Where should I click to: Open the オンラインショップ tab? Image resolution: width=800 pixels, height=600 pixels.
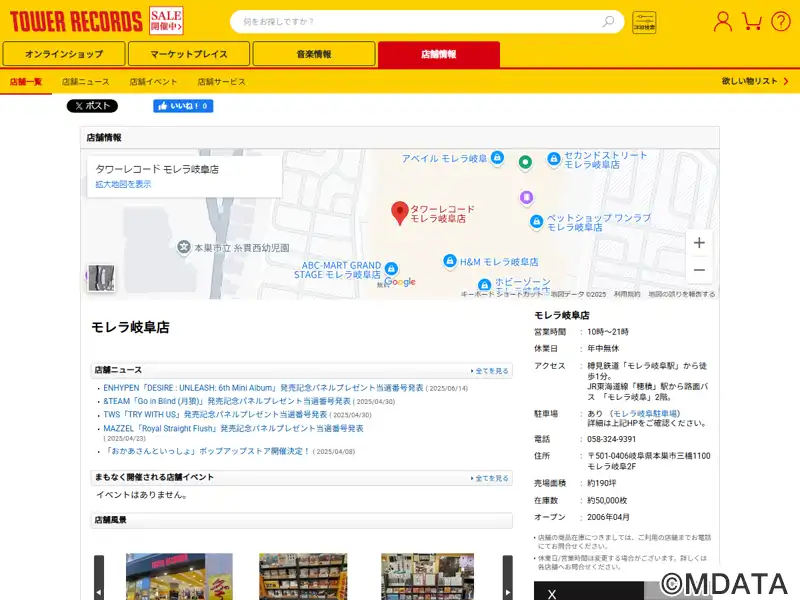pos(64,54)
